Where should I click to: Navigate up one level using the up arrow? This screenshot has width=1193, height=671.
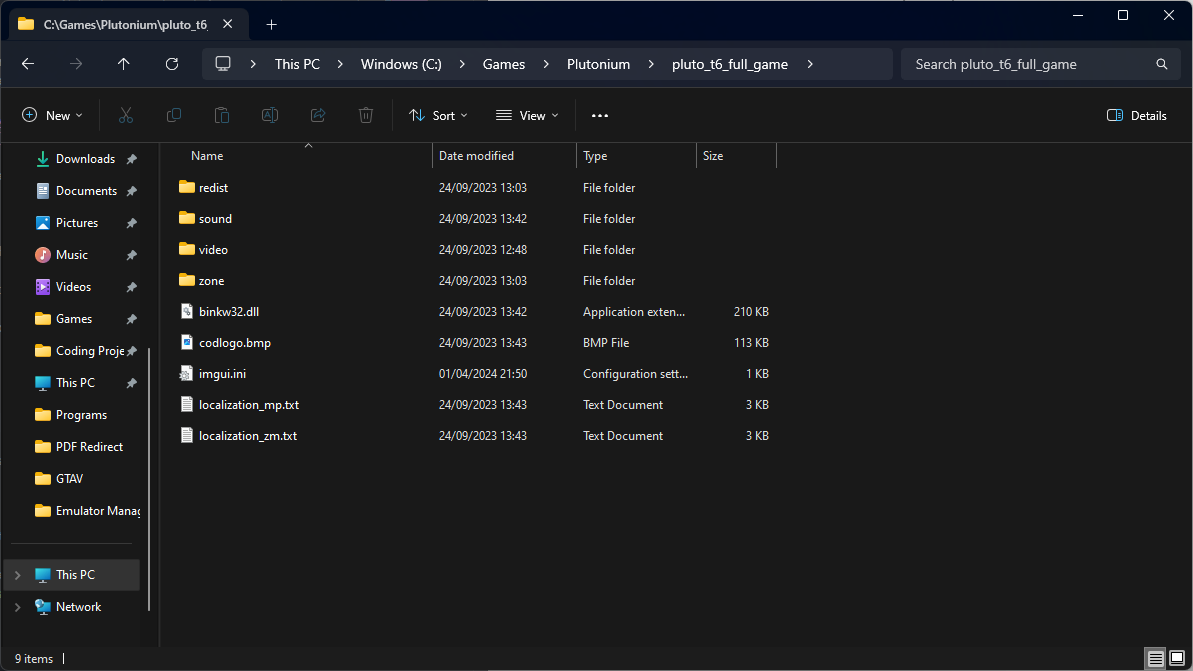click(x=123, y=63)
